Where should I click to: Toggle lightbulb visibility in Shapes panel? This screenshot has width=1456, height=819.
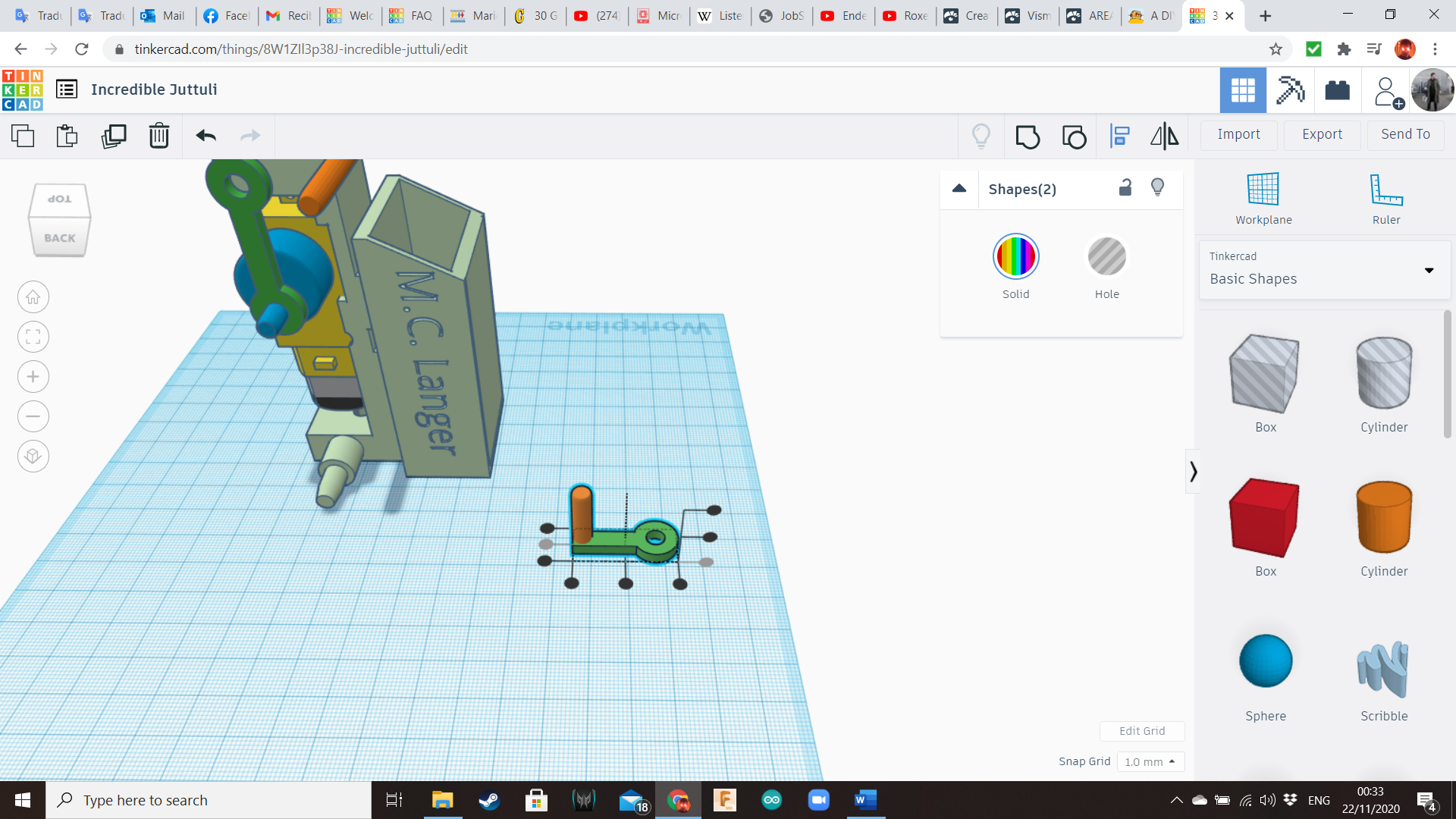[1157, 188]
